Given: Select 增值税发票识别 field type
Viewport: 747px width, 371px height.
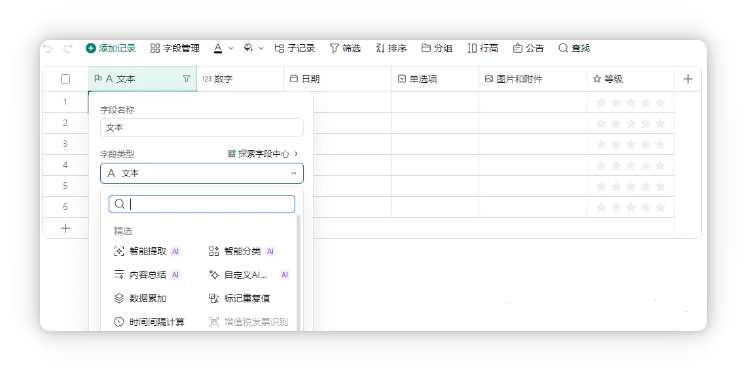Looking at the screenshot, I should [x=249, y=322].
